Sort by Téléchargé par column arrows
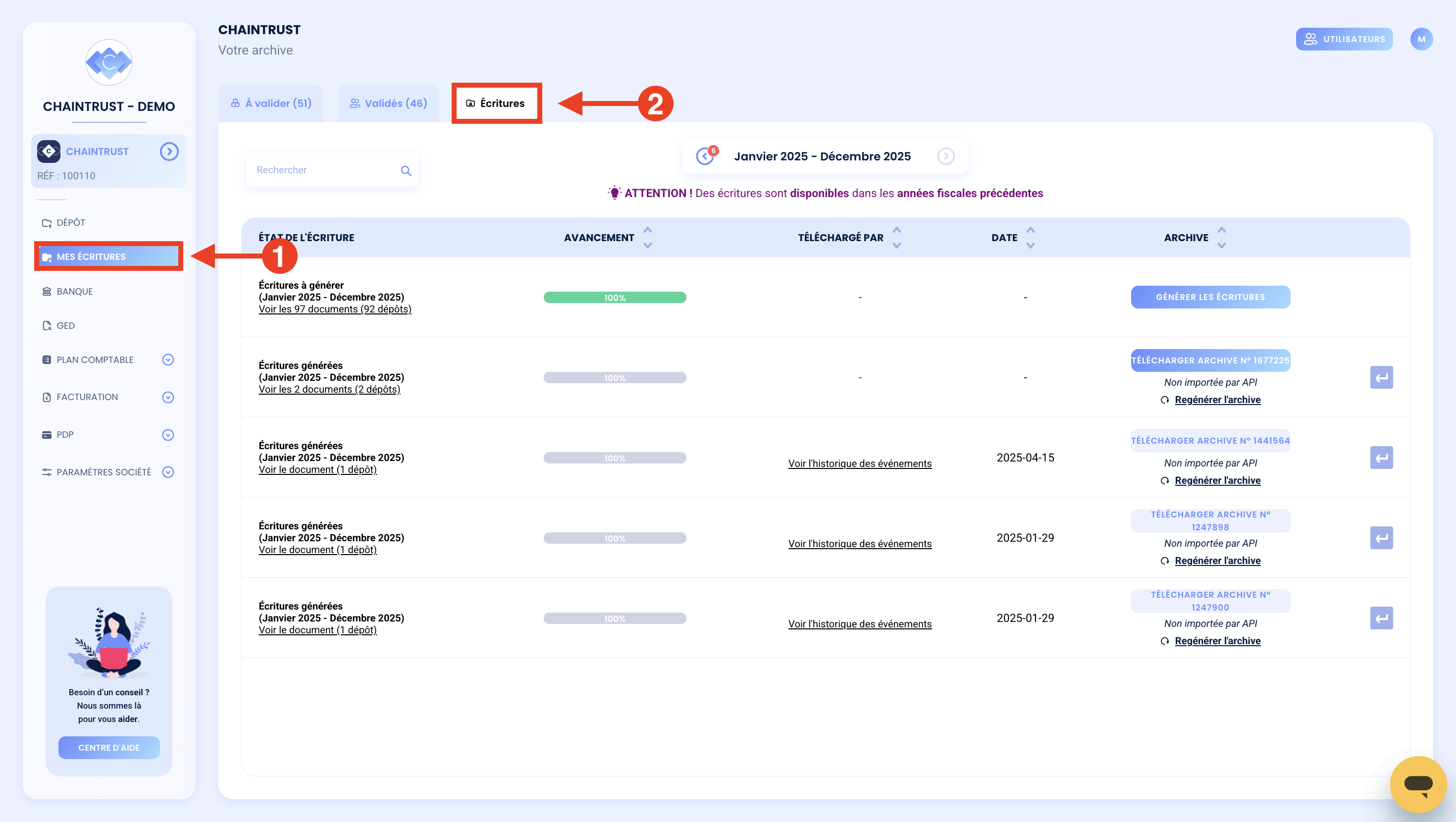Image resolution: width=1456 pixels, height=822 pixels. point(896,238)
